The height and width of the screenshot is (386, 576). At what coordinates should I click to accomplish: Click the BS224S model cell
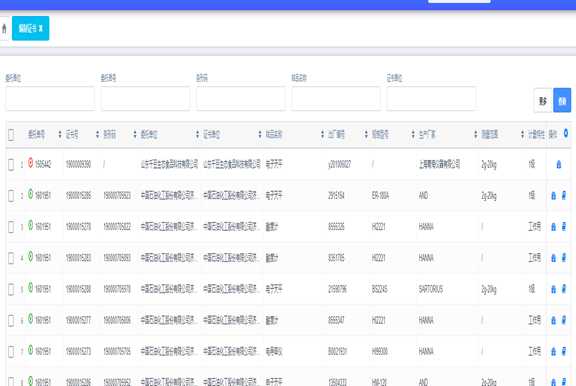(379, 289)
